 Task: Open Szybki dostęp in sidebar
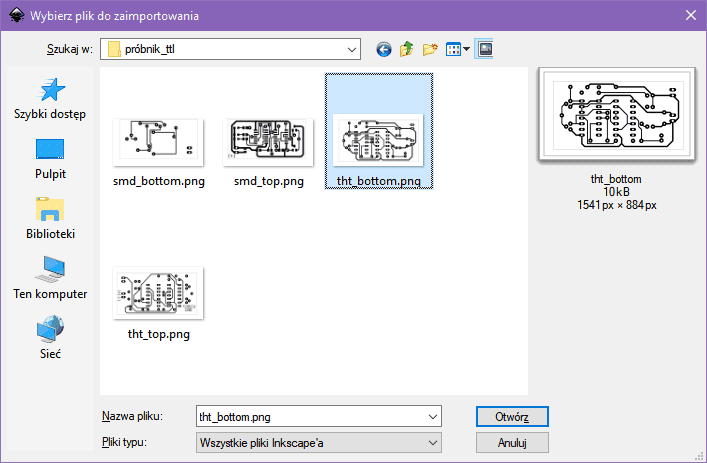tap(50, 100)
